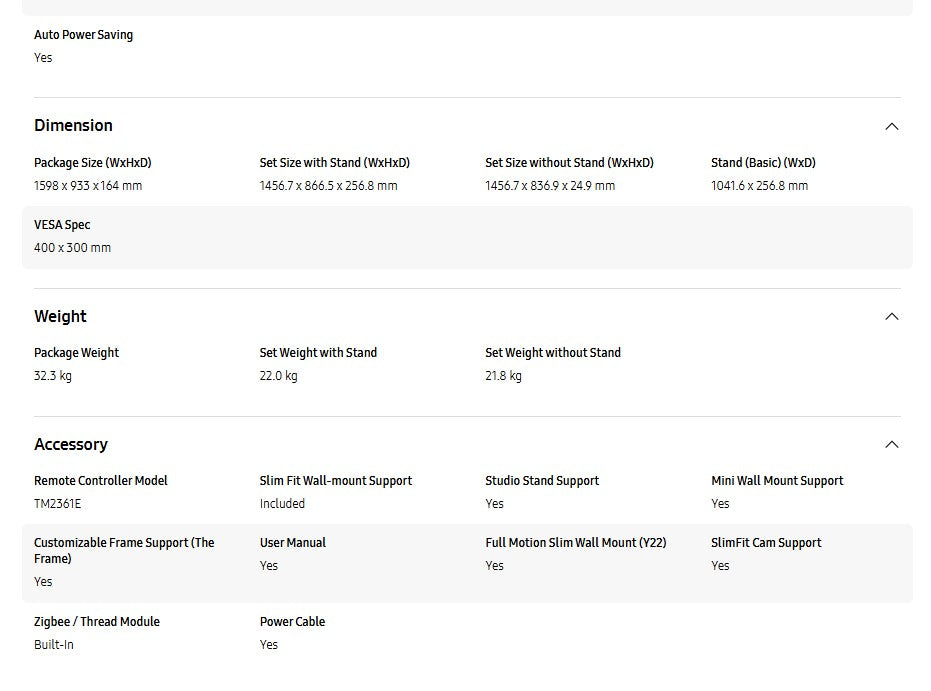931x691 pixels.
Task: Click the Set Weight with Stand label
Action: (x=318, y=353)
